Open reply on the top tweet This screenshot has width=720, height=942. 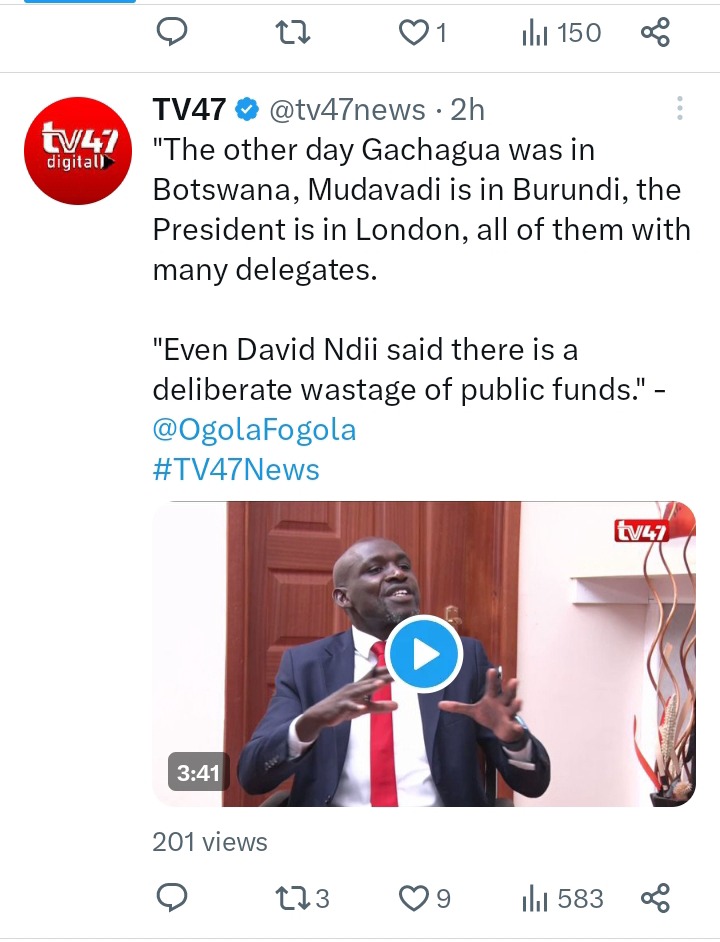(x=172, y=32)
